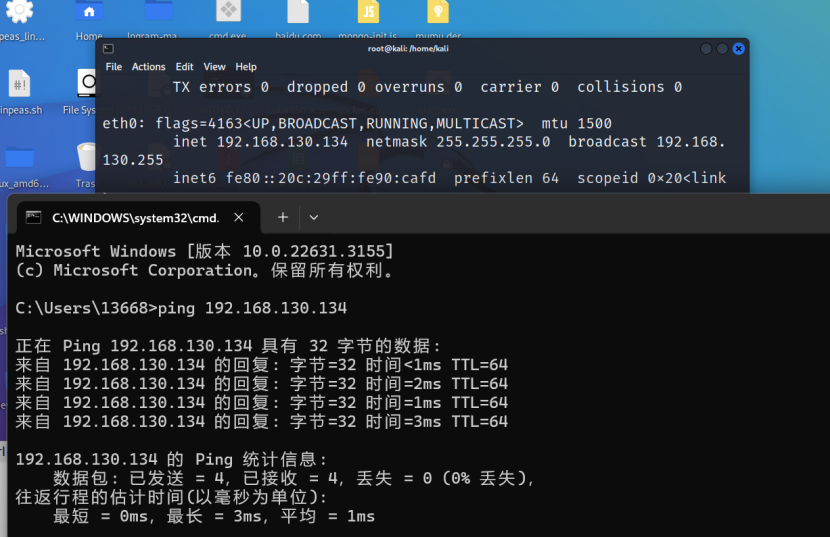Click the Microsoft Windows version 10.0.22631.3155 line
Viewport: 830px width, 538px height.
point(204,251)
